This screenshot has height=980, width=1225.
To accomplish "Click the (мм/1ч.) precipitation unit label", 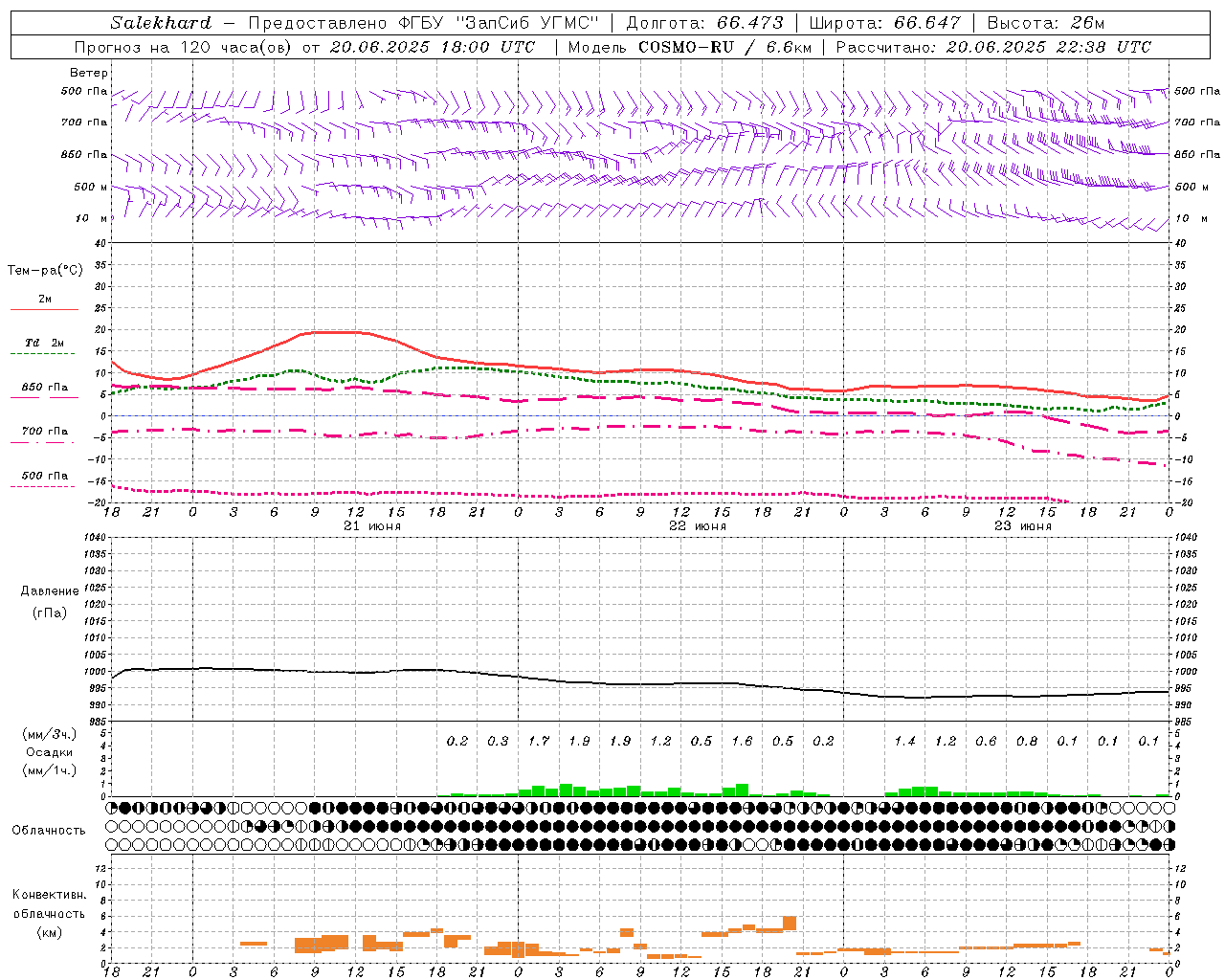I will pyautogui.click(x=50, y=770).
